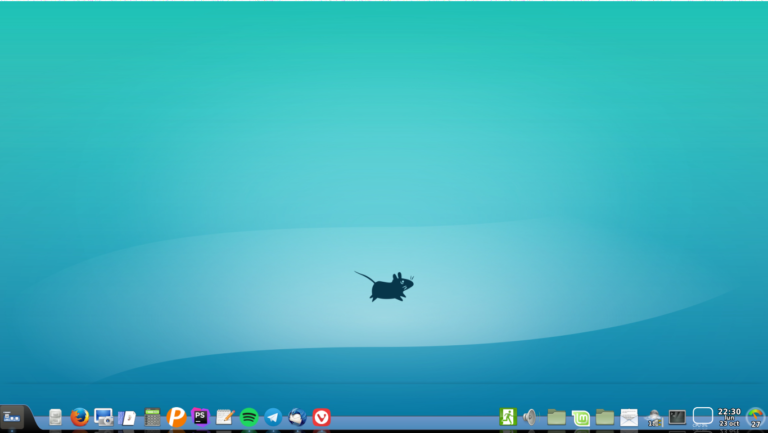Open the clock showing 22:30

point(729,417)
